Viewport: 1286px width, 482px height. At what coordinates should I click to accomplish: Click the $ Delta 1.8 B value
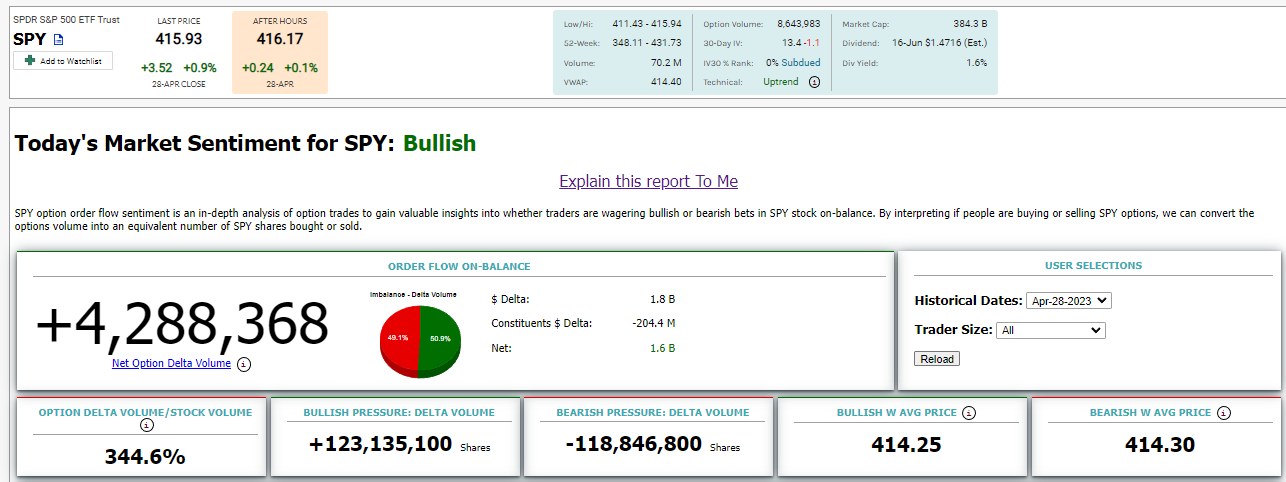[x=663, y=298]
